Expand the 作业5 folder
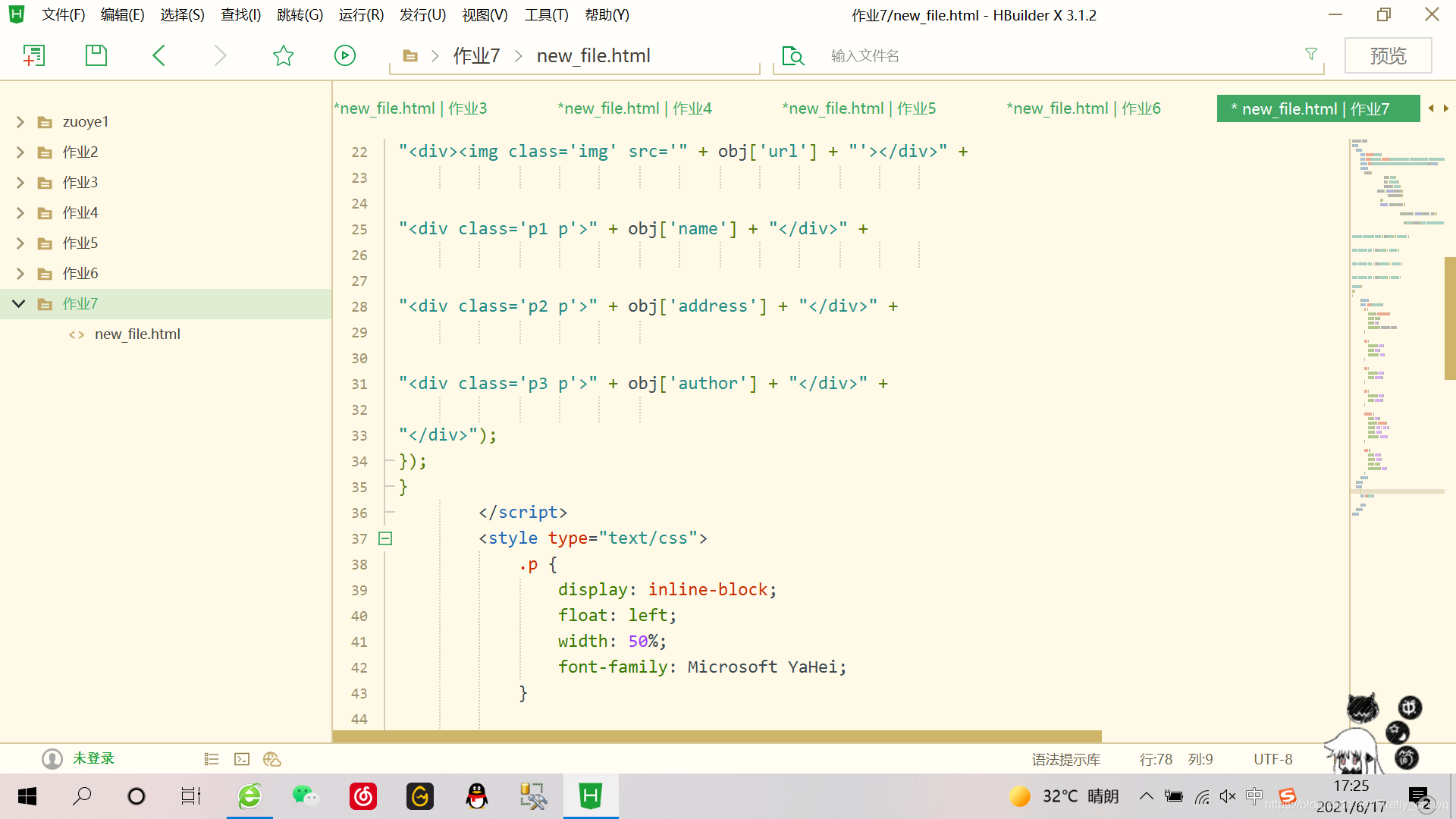 click(20, 243)
